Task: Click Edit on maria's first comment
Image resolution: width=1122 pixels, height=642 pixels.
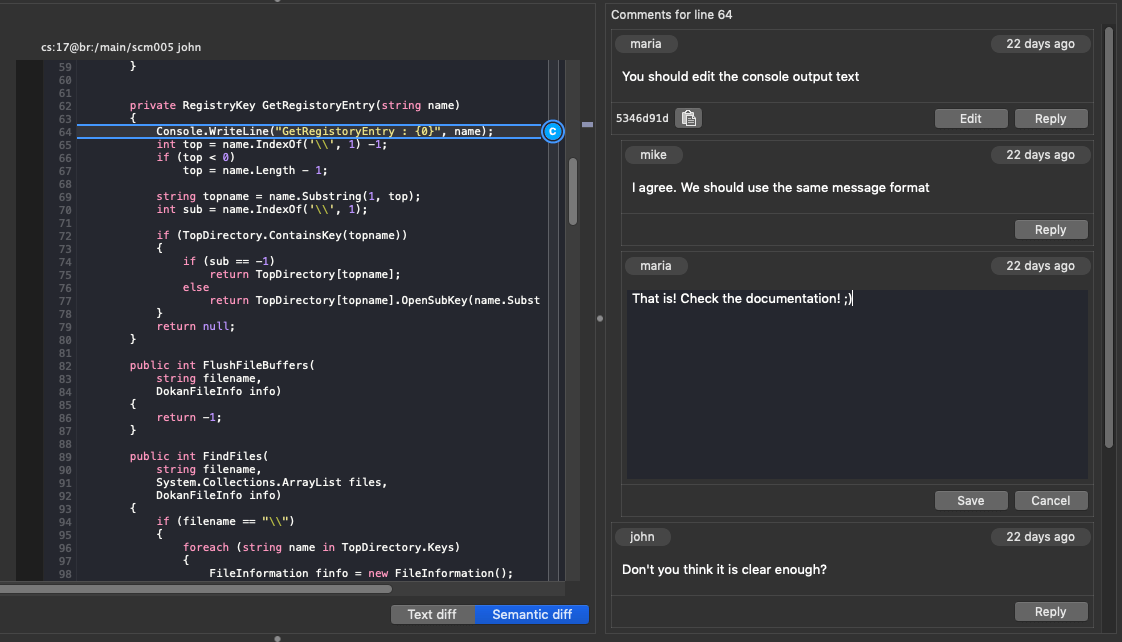Action: click(970, 119)
